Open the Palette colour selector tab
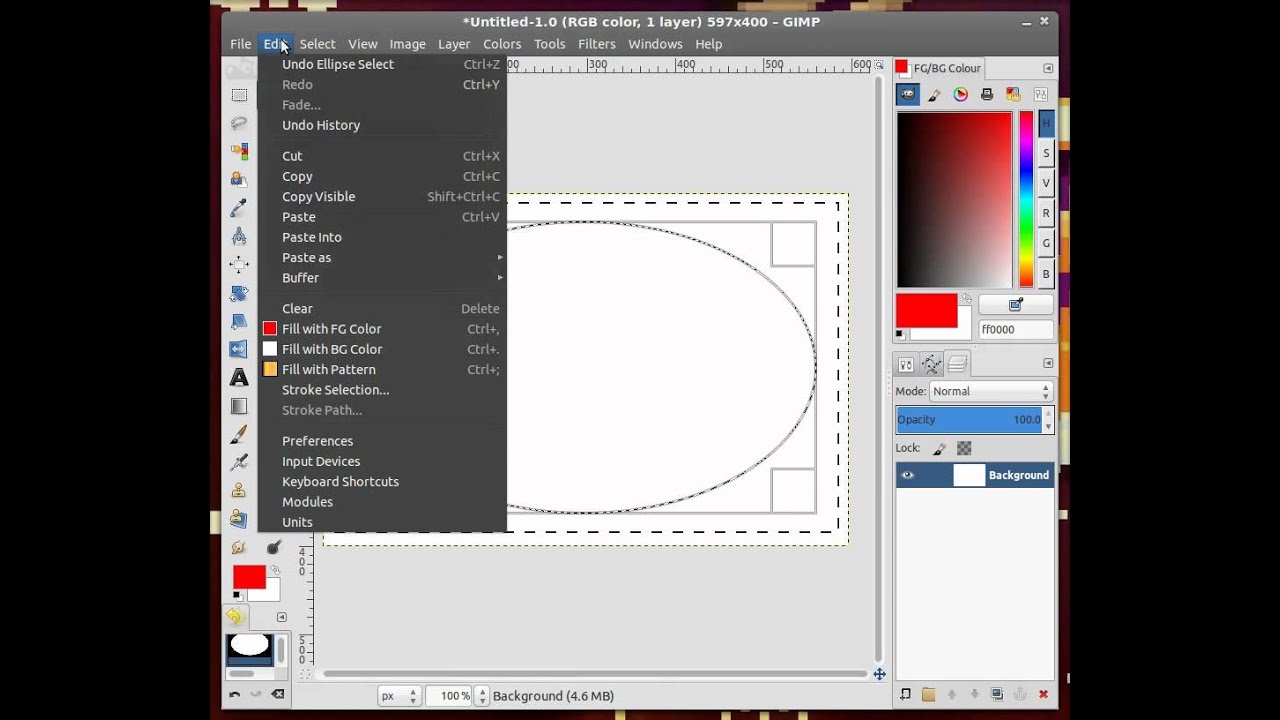Viewport: 1280px width, 720px height. (x=1013, y=94)
